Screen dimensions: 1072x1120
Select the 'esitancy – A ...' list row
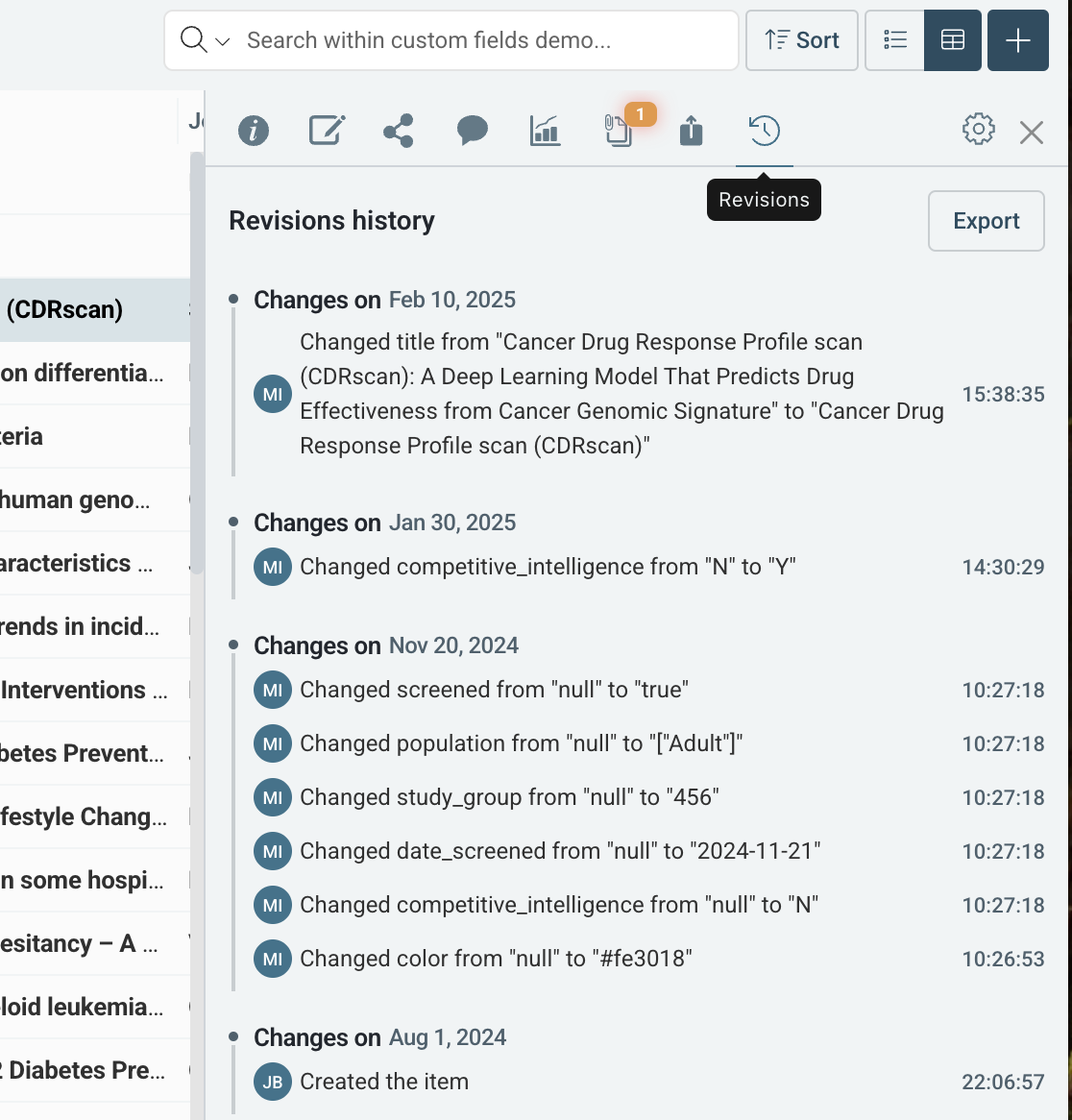coord(95,943)
